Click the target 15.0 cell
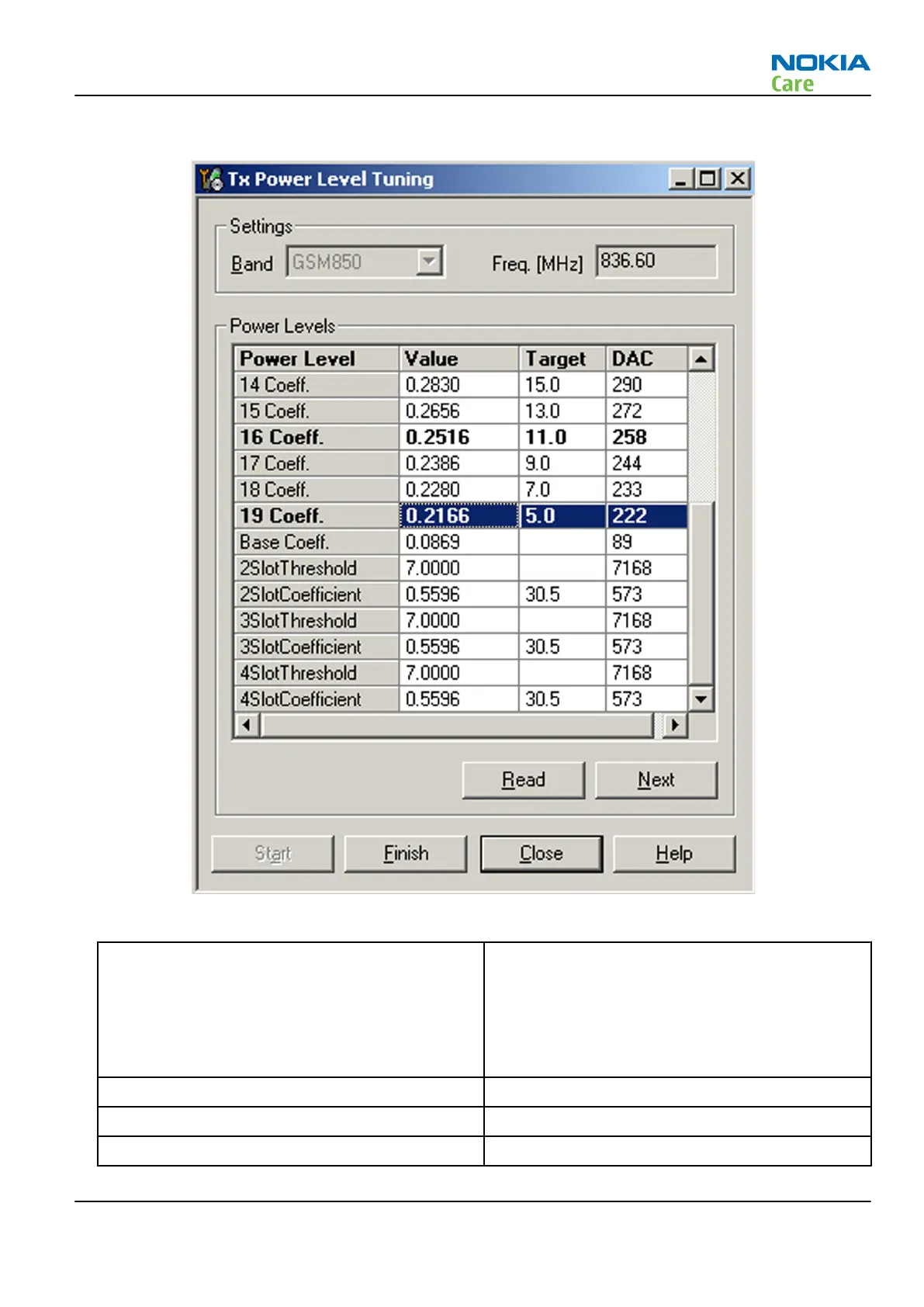The image size is (924, 1307). [562, 385]
